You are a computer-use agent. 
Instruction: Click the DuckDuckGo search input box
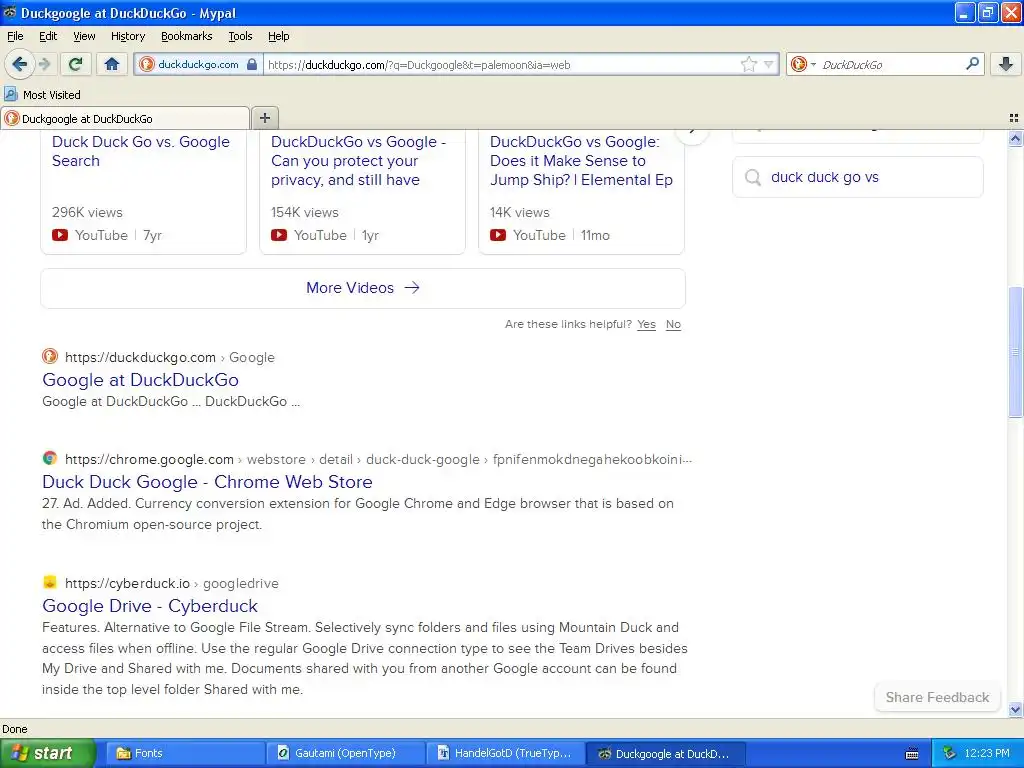[890, 65]
